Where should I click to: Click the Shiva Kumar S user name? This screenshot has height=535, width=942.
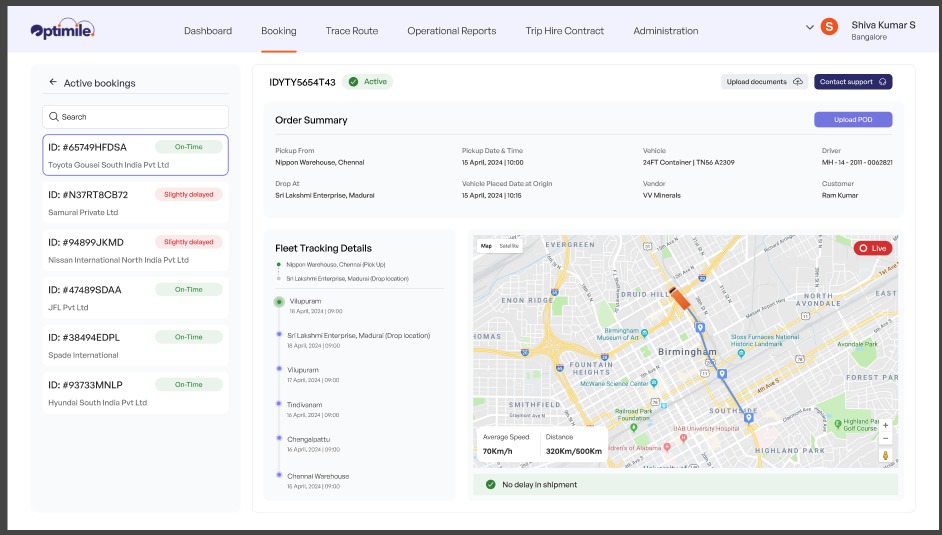[x=883, y=25]
